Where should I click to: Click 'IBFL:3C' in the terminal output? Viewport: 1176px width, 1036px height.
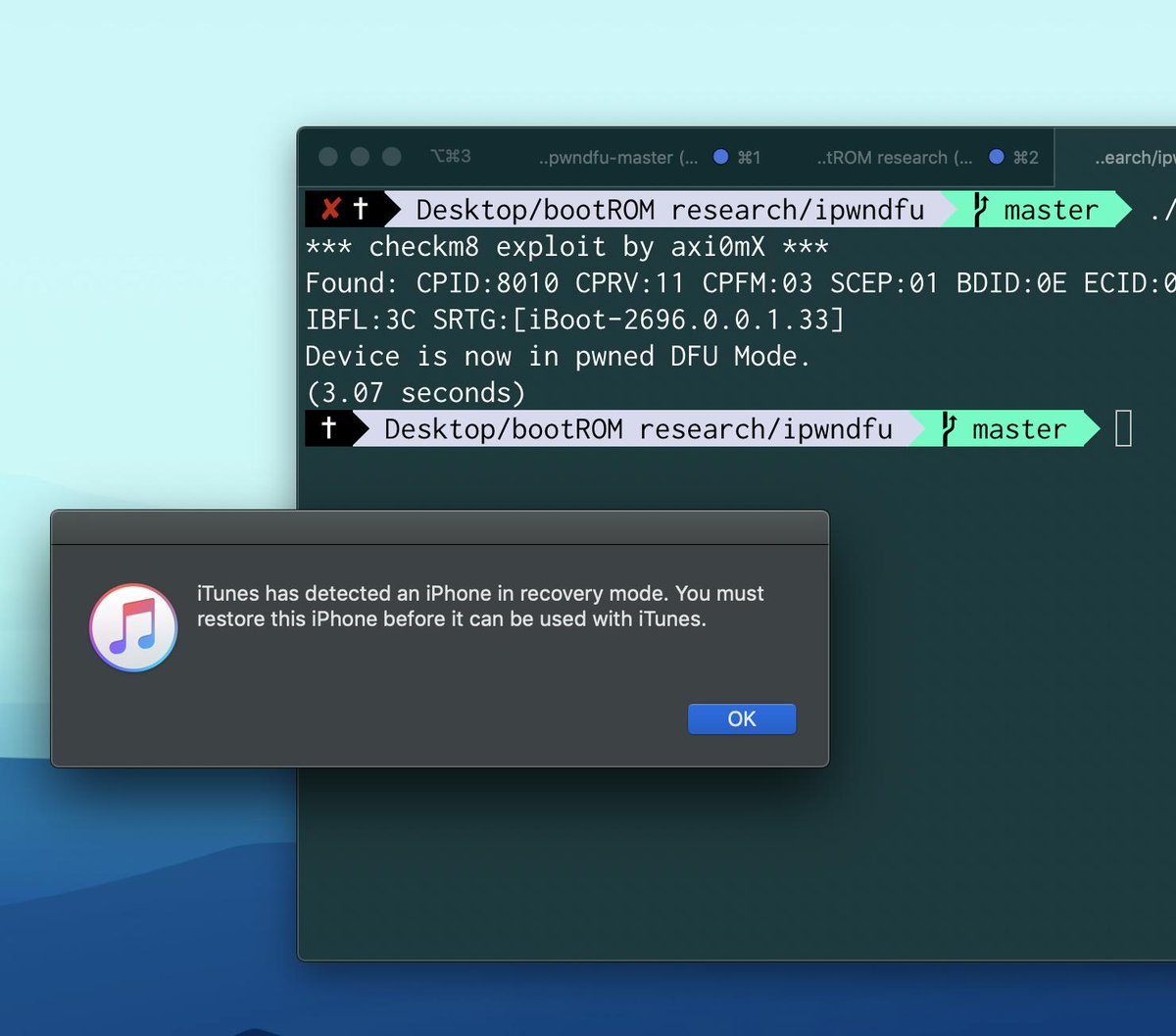tap(361, 320)
